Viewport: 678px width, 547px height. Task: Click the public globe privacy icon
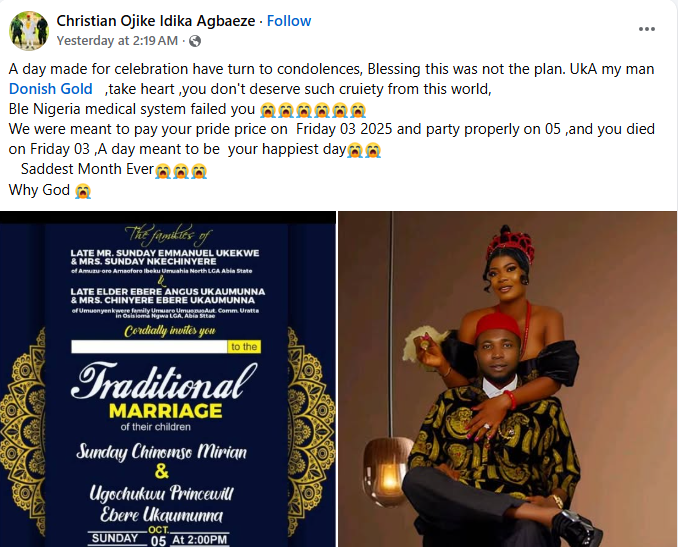(x=195, y=41)
